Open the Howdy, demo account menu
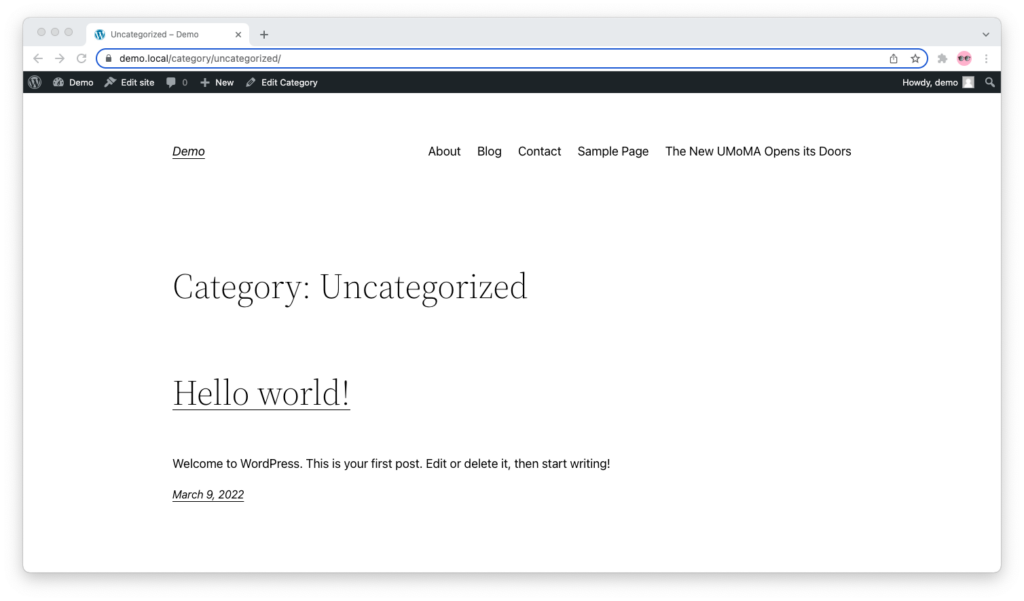The height and width of the screenshot is (601, 1024). click(938, 82)
